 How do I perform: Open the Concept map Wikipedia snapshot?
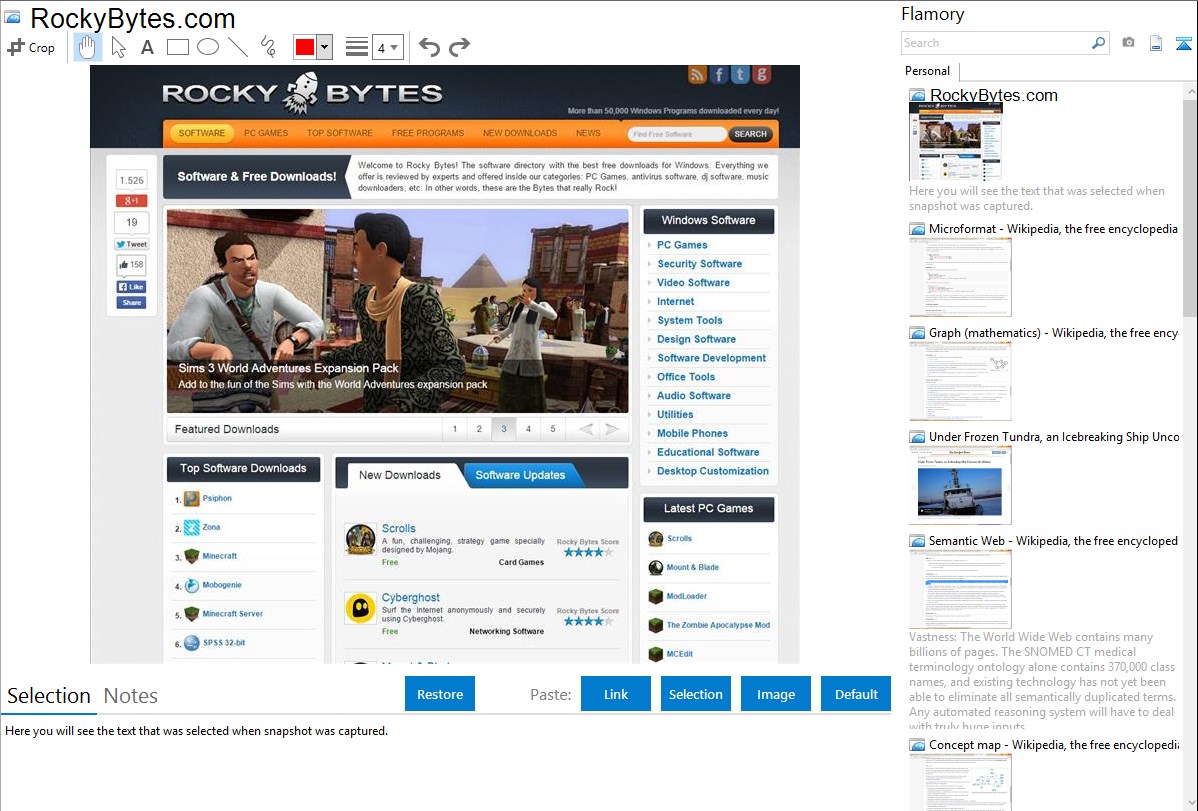point(960,783)
